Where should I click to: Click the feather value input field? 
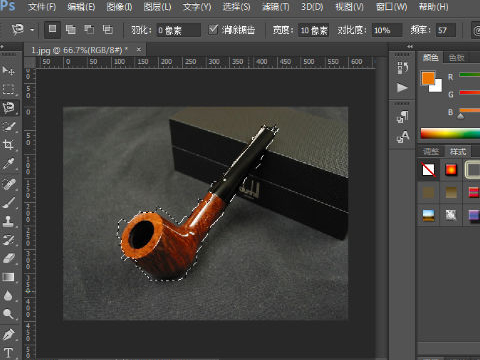click(179, 30)
